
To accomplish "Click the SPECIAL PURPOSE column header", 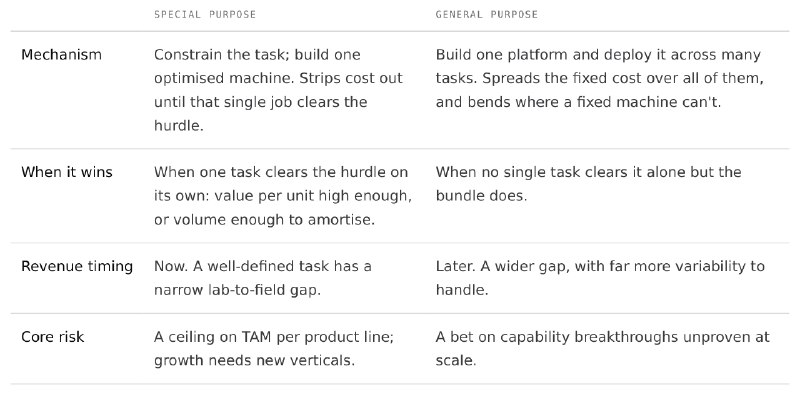I will click(205, 15).
